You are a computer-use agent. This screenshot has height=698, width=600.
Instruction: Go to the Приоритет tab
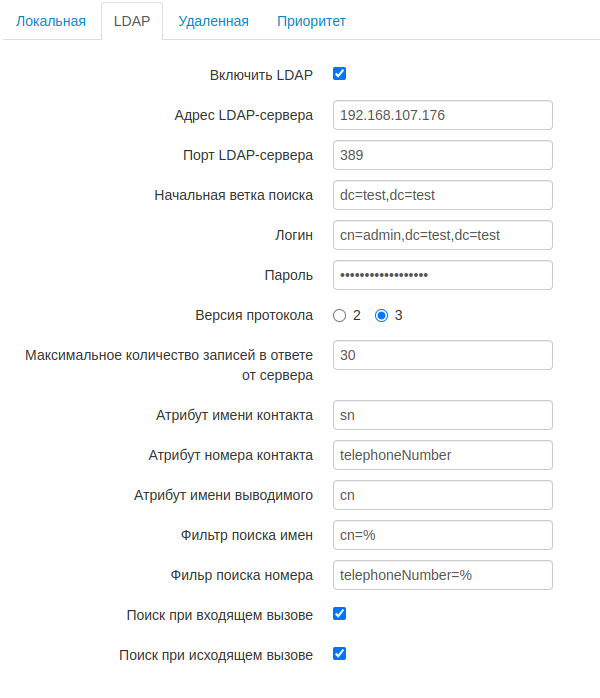click(x=311, y=21)
